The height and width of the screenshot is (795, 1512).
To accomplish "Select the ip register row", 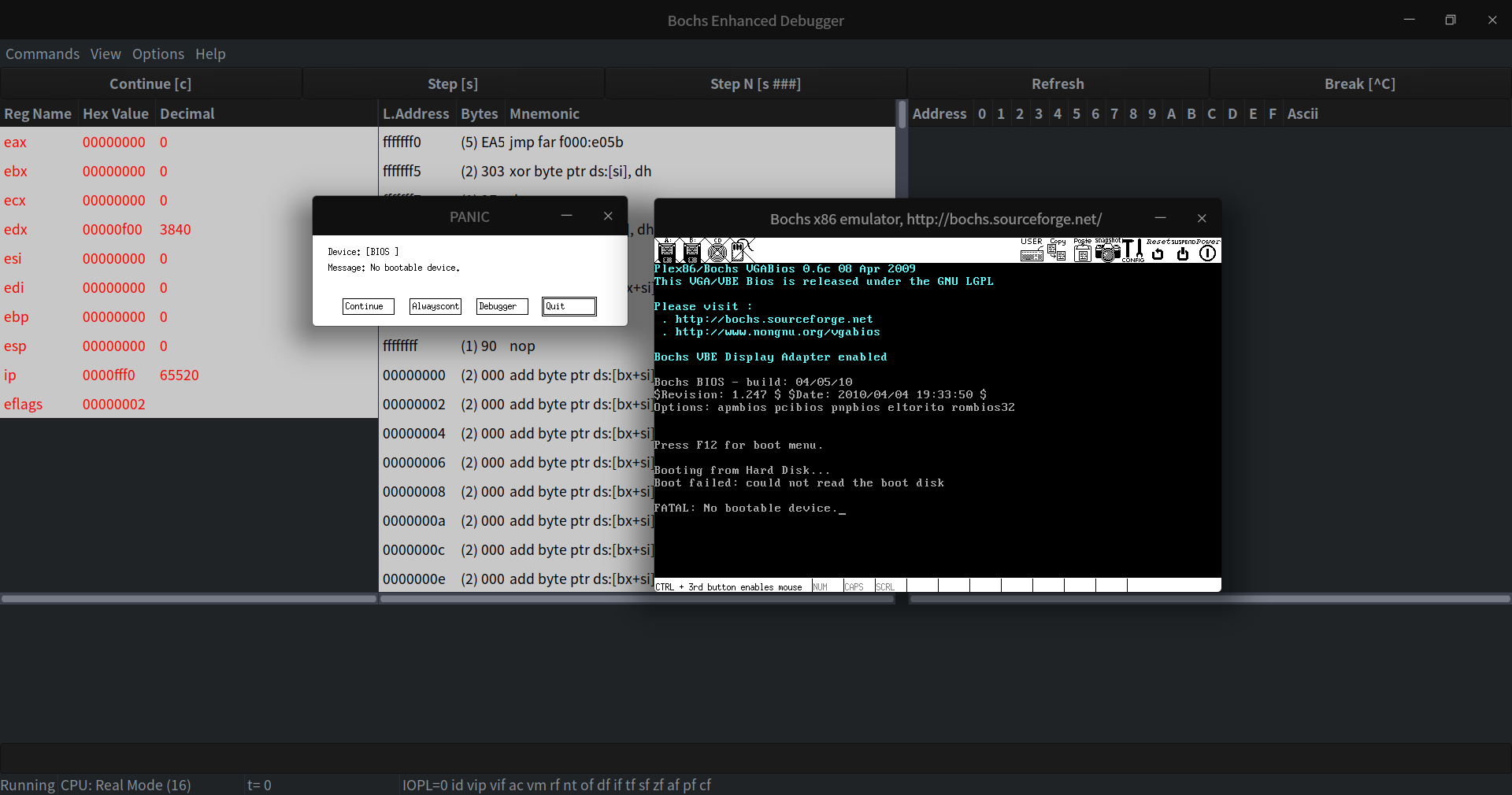I will pyautogui.click(x=188, y=375).
